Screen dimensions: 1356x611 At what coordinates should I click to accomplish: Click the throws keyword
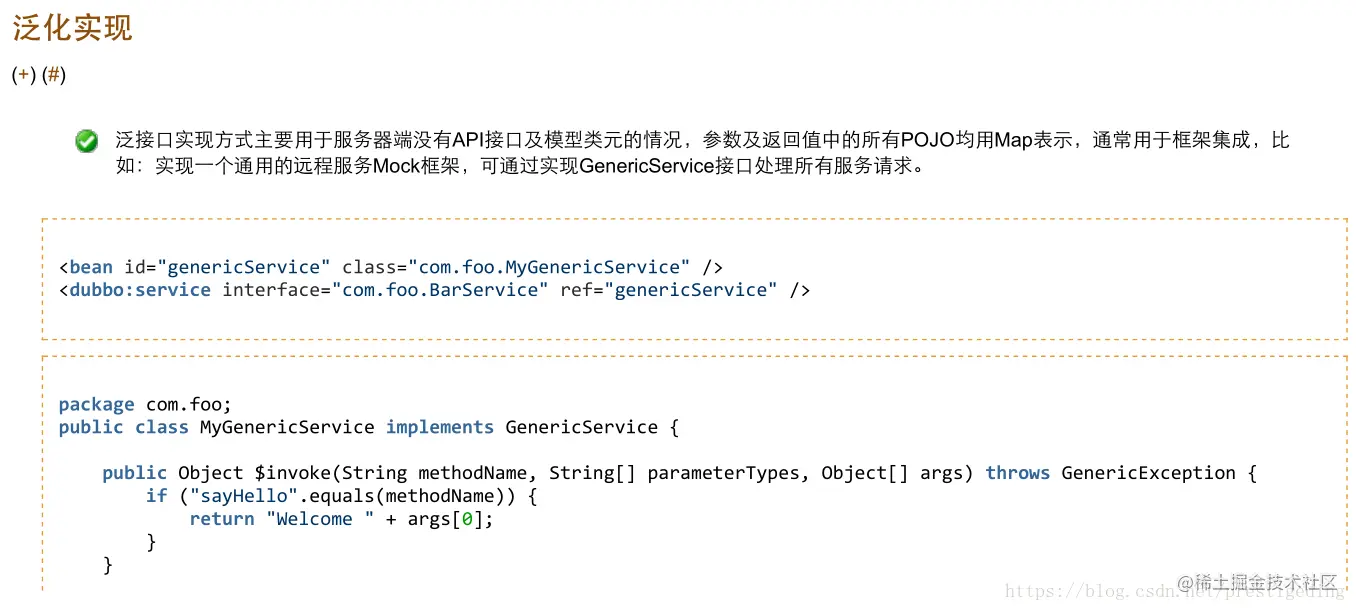[x=1017, y=473]
